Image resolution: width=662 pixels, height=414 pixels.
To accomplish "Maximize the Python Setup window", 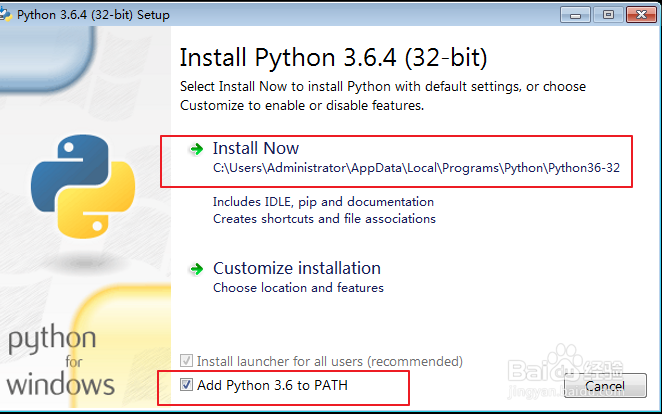I will pos(606,15).
